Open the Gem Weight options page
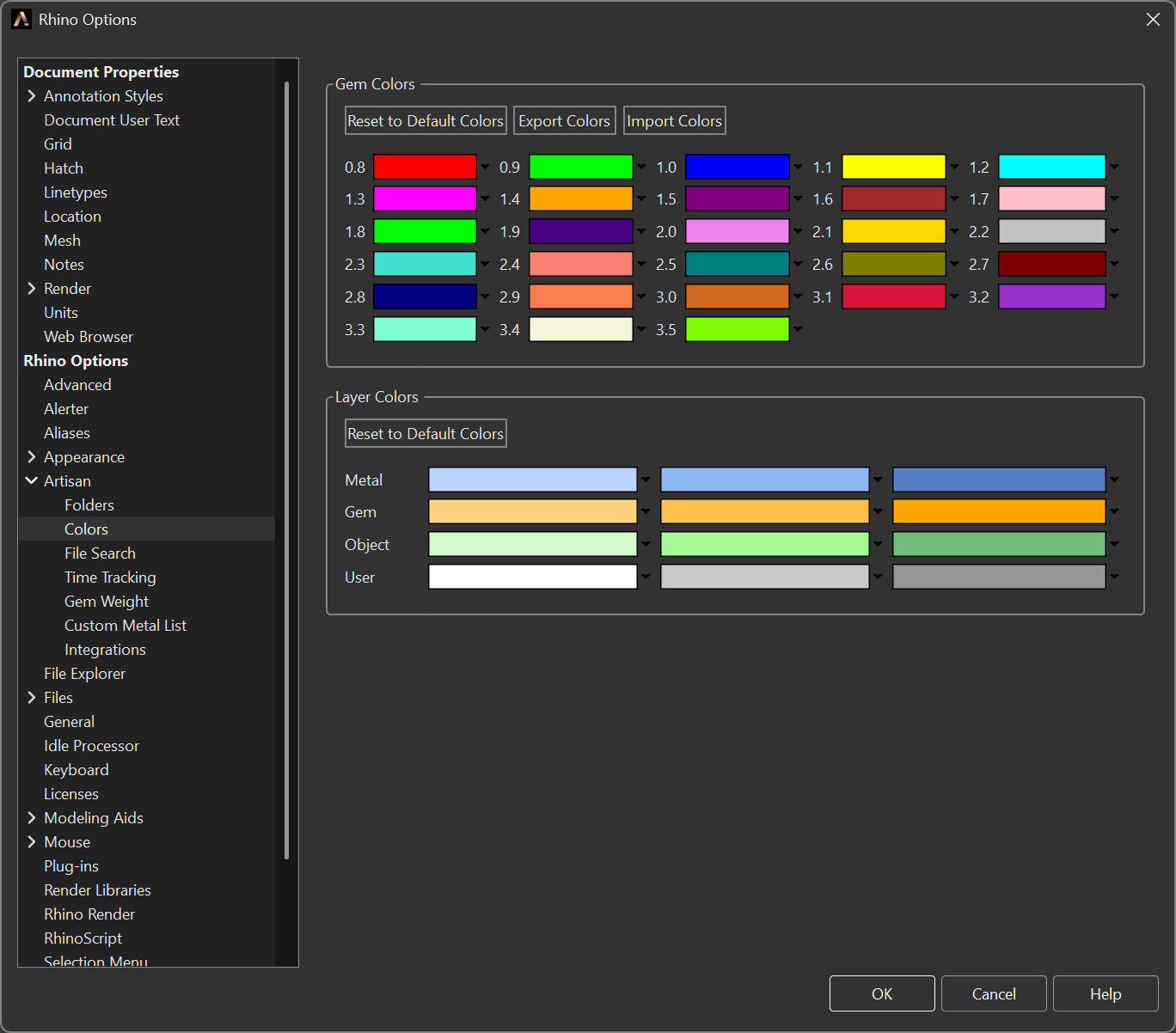Image resolution: width=1176 pixels, height=1033 pixels. coord(107,601)
